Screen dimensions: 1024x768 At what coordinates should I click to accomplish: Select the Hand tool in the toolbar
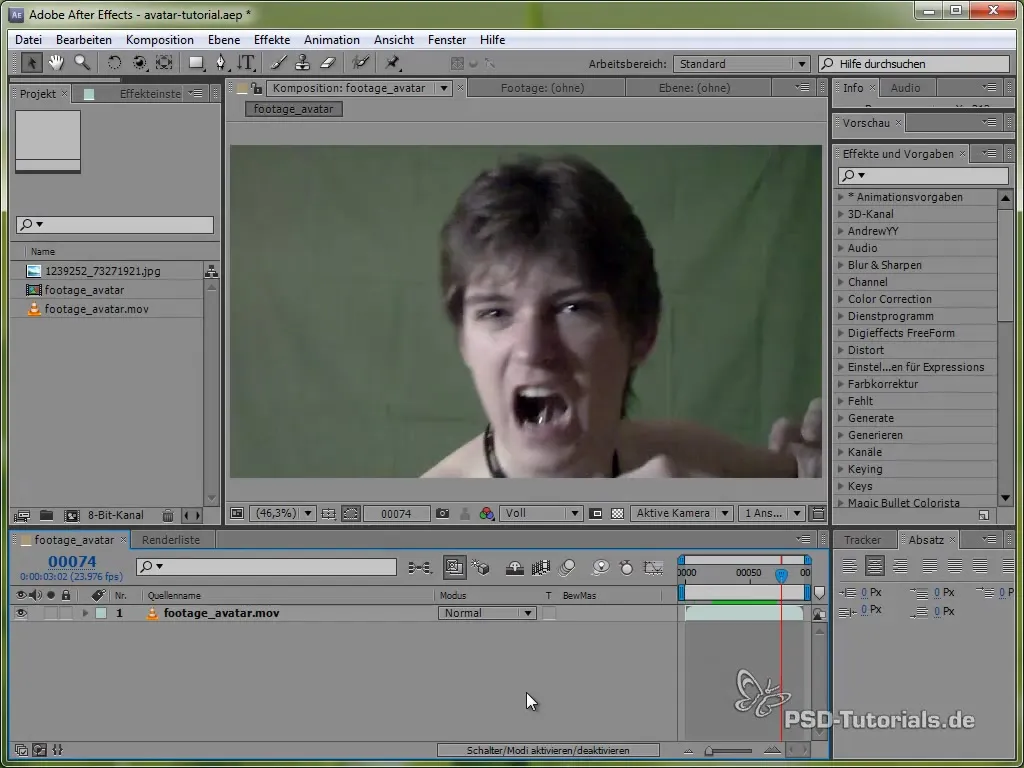tap(57, 63)
